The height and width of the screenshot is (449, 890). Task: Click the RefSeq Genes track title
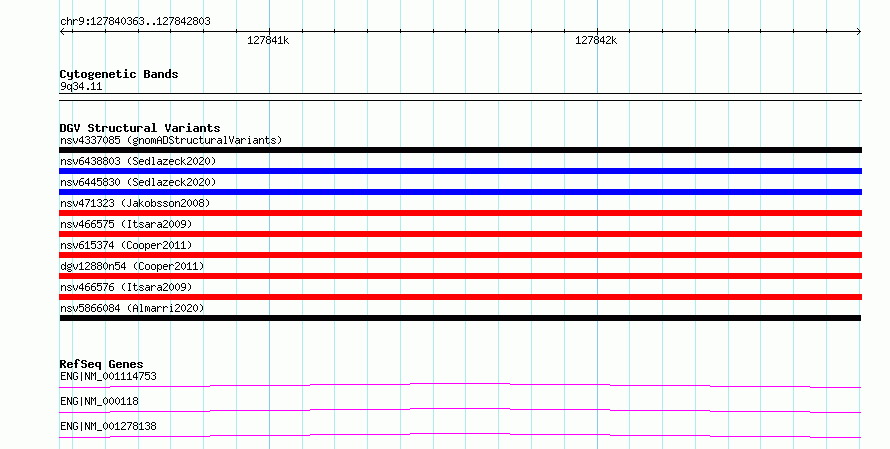click(101, 364)
